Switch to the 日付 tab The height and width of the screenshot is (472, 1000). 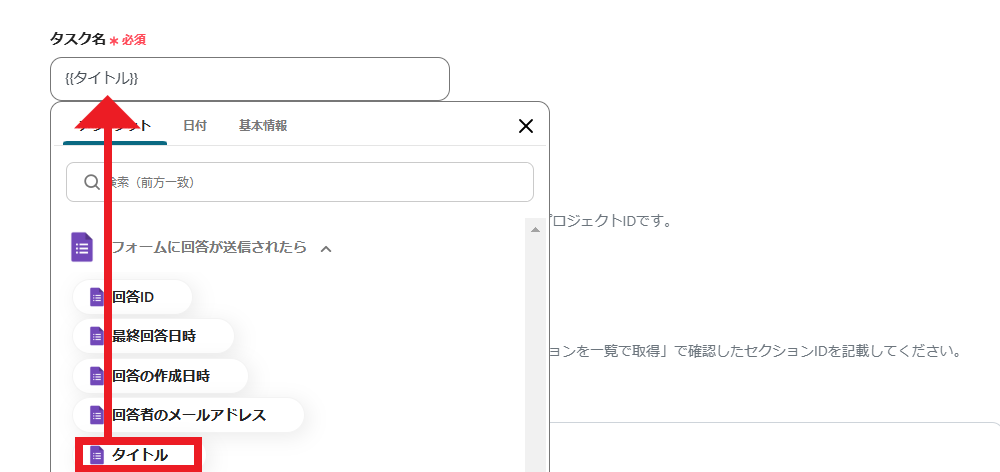click(195, 126)
